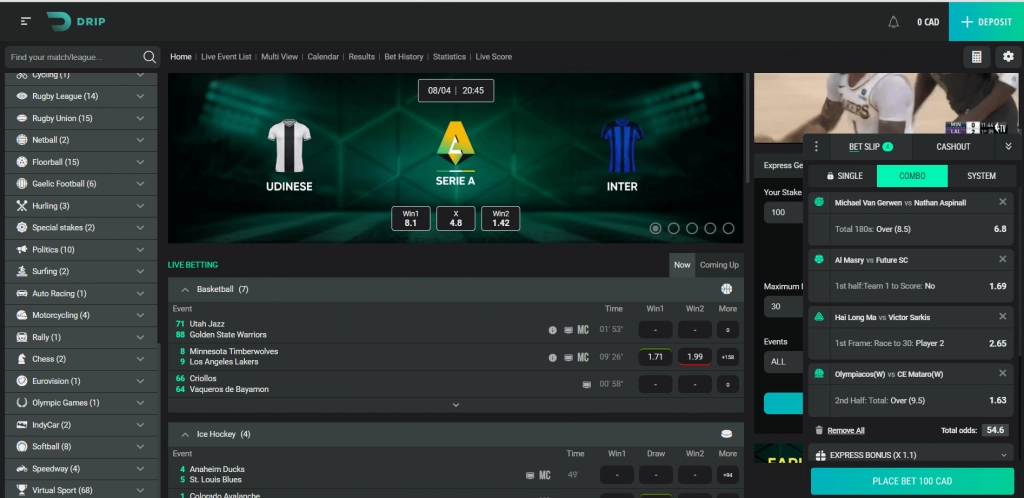Open MC match center for Anaheim Ducks game

tap(545, 475)
